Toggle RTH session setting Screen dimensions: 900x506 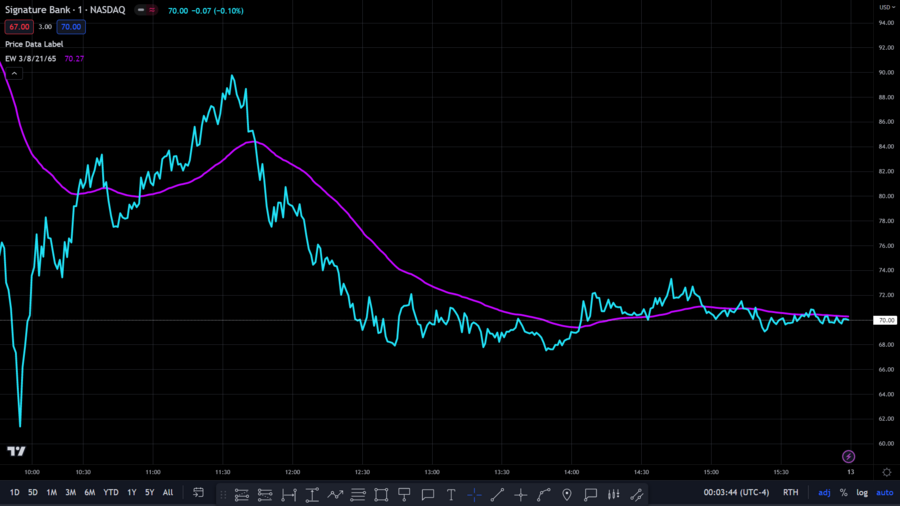click(790, 493)
